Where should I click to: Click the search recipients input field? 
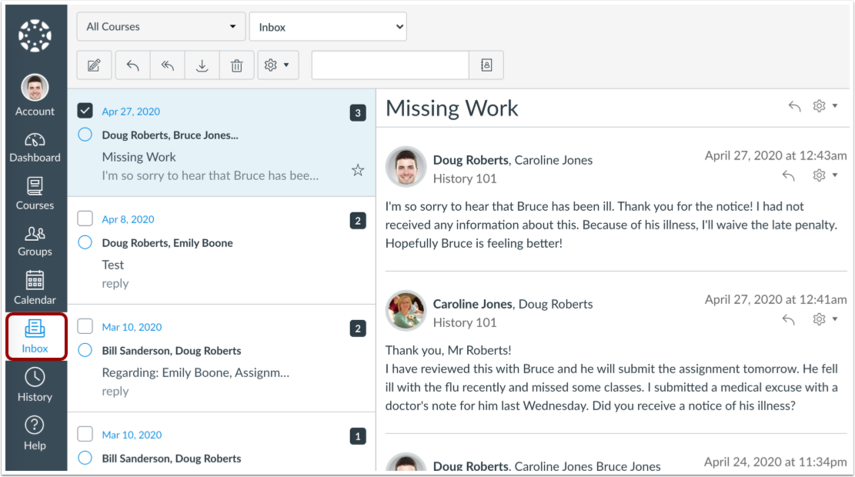[x=390, y=65]
